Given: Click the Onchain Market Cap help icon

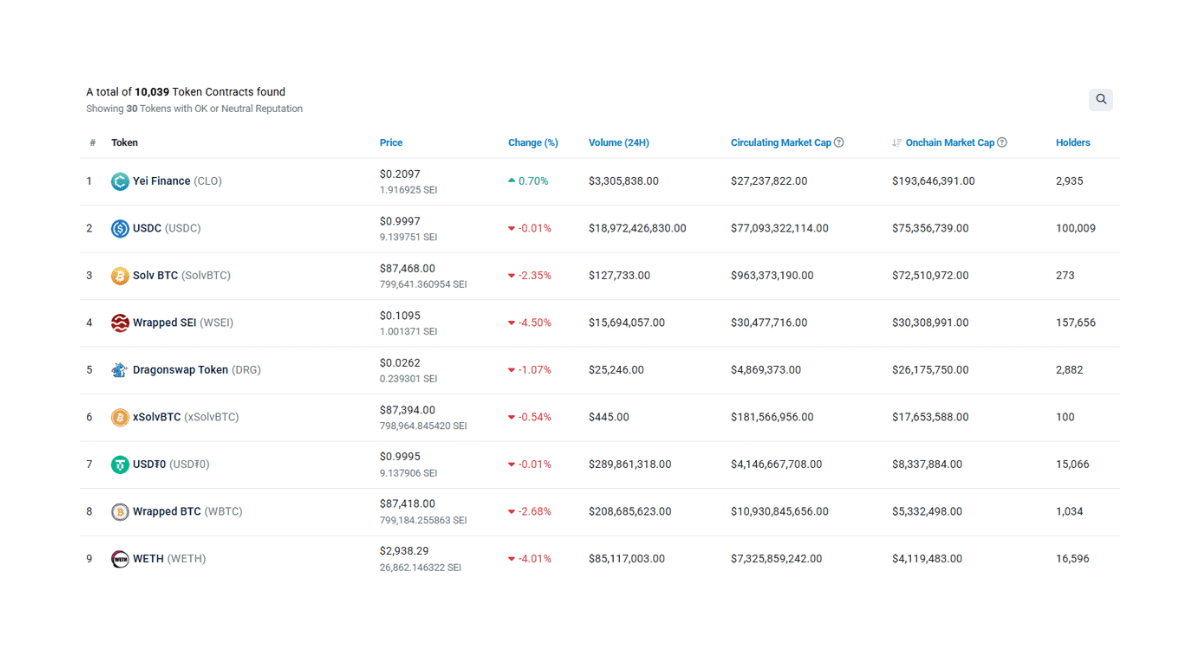Looking at the screenshot, I should pos(1002,142).
